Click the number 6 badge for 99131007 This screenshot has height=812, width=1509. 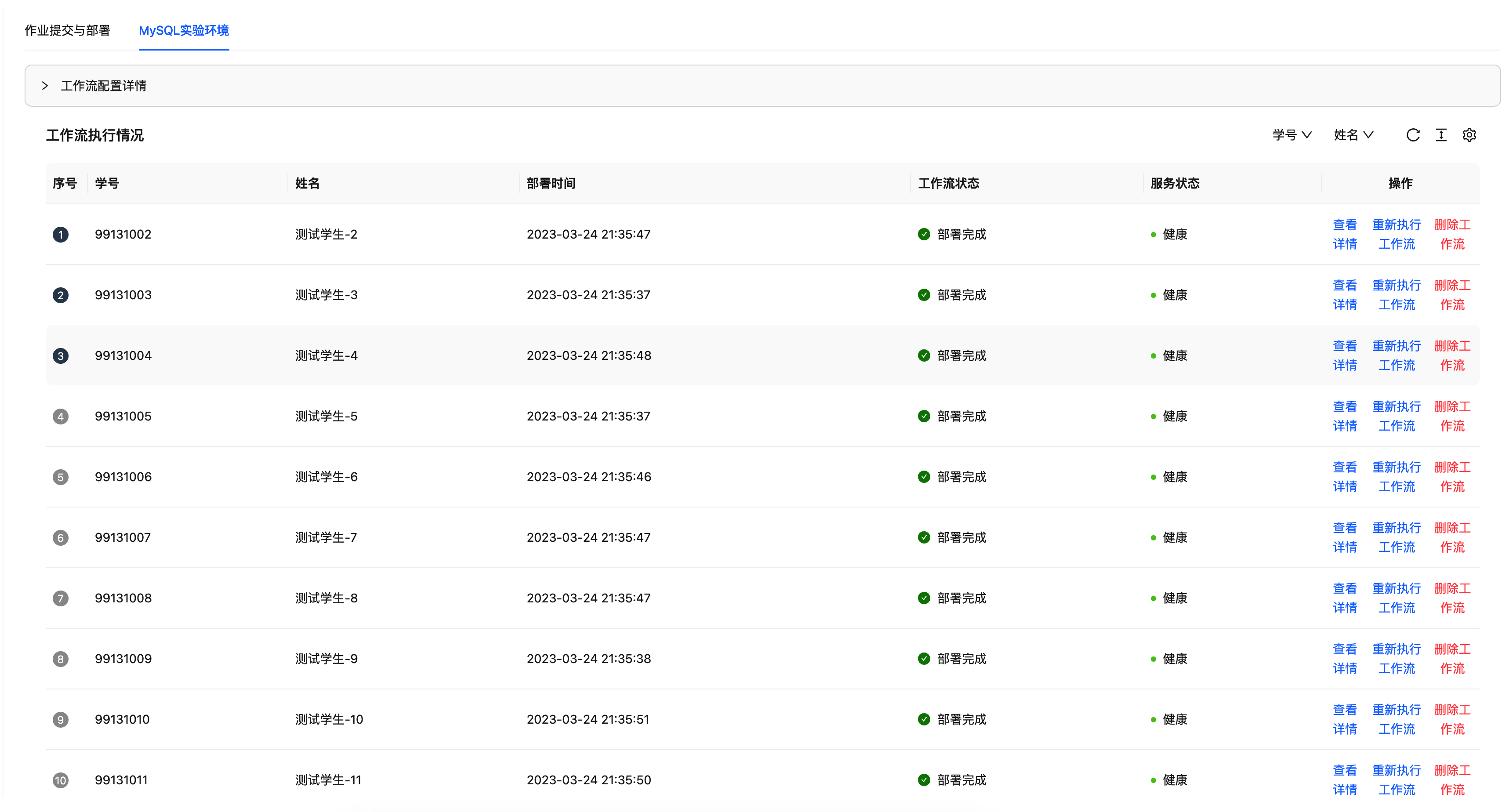(x=60, y=538)
